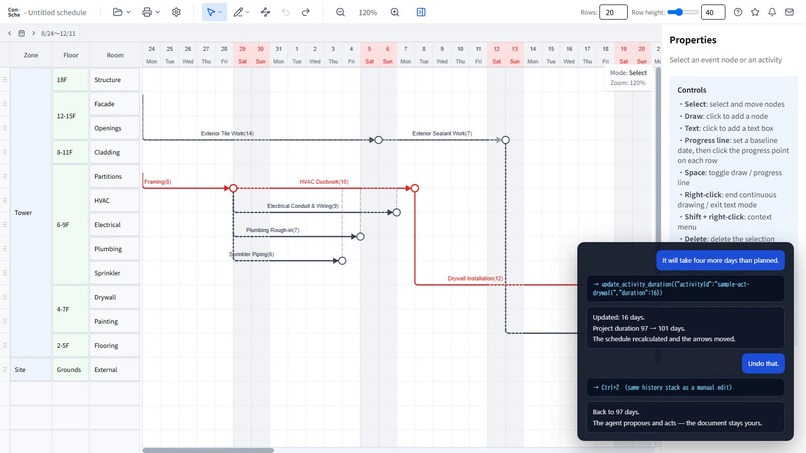Click the redo arrow

(306, 12)
